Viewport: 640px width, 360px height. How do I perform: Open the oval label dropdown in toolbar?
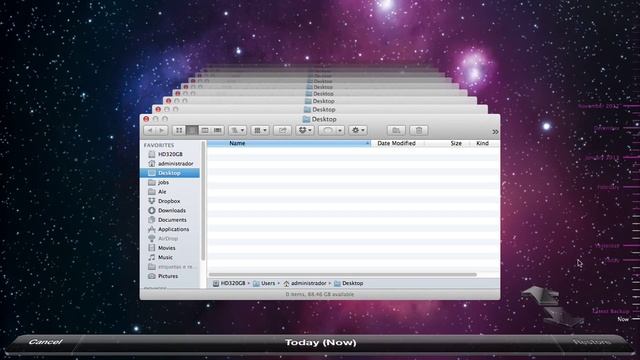coord(331,130)
